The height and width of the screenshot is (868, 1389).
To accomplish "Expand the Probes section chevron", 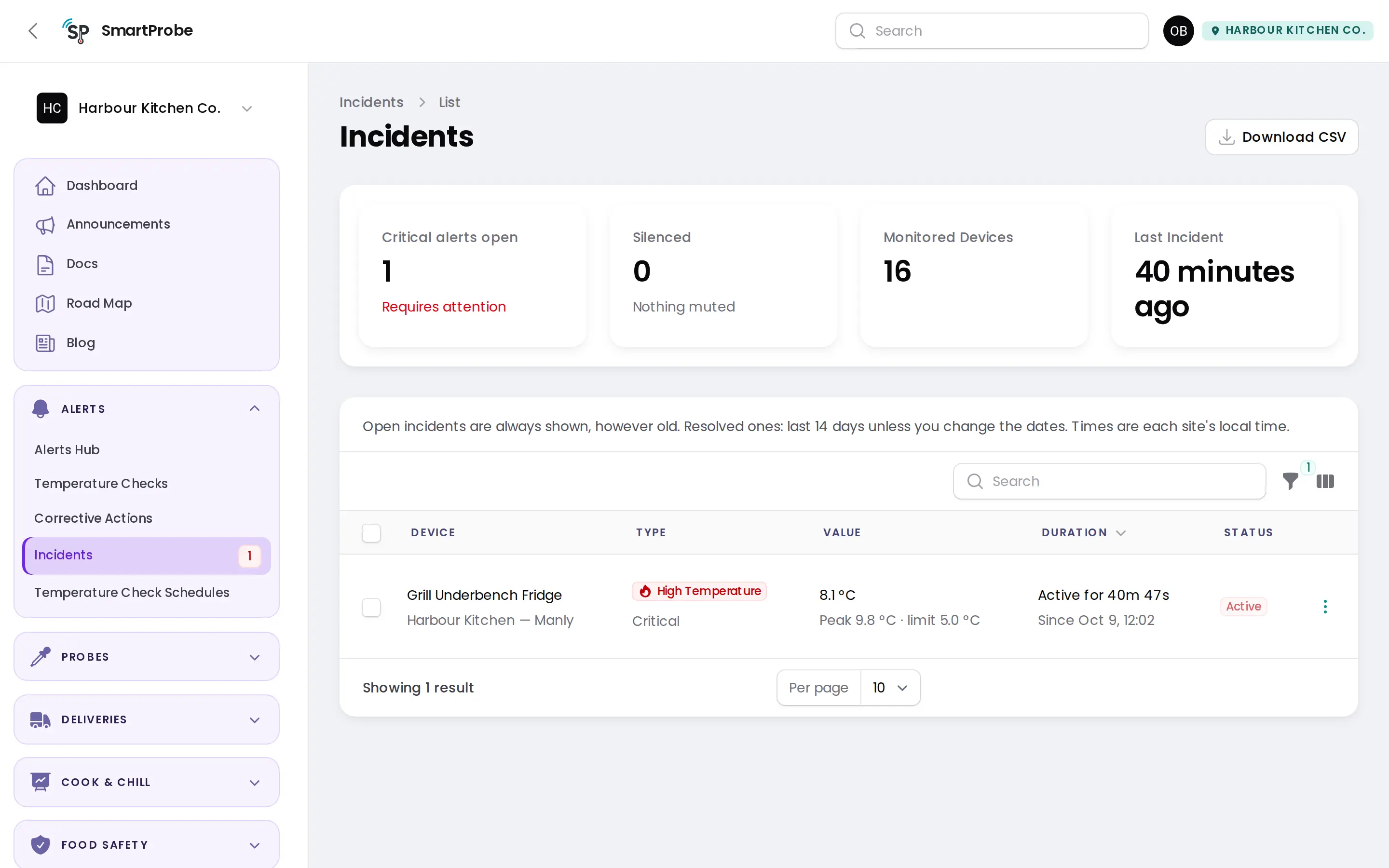I will coord(255,657).
